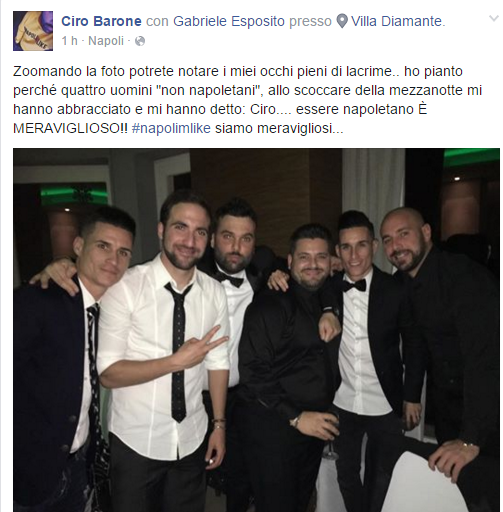Open the group photo in viewer

256,330
